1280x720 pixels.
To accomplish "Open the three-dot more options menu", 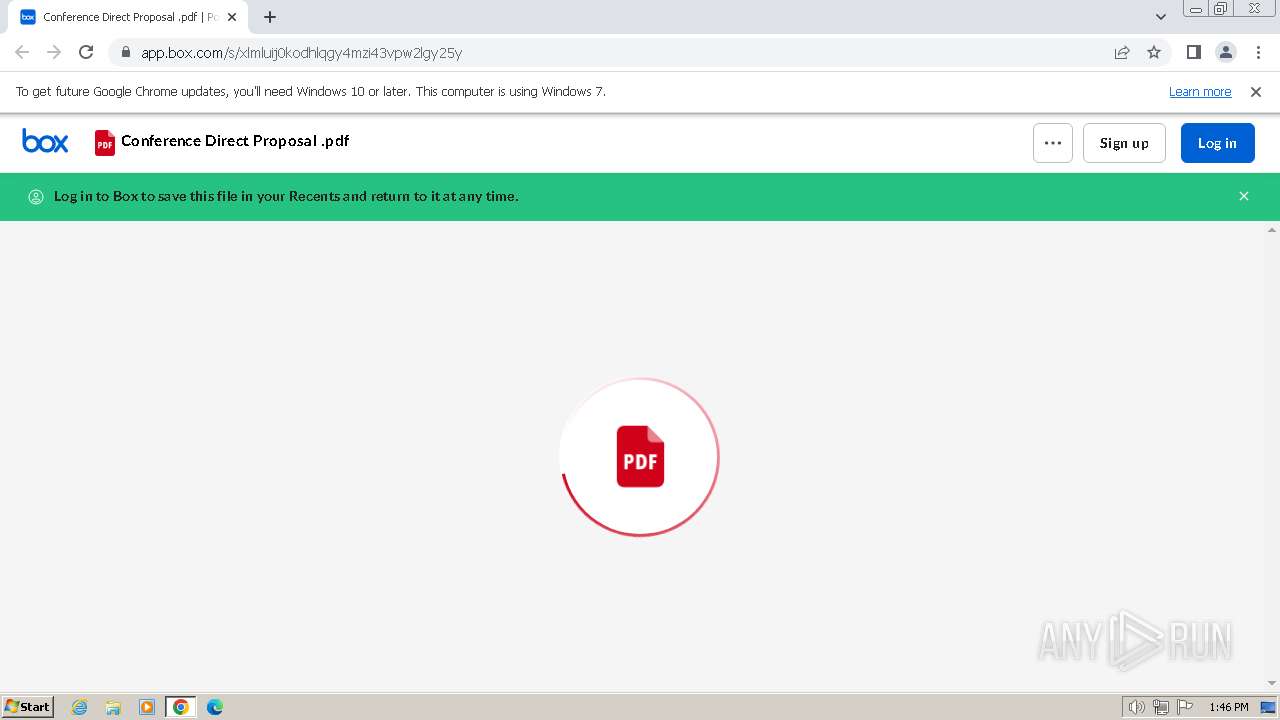I will point(1053,143).
